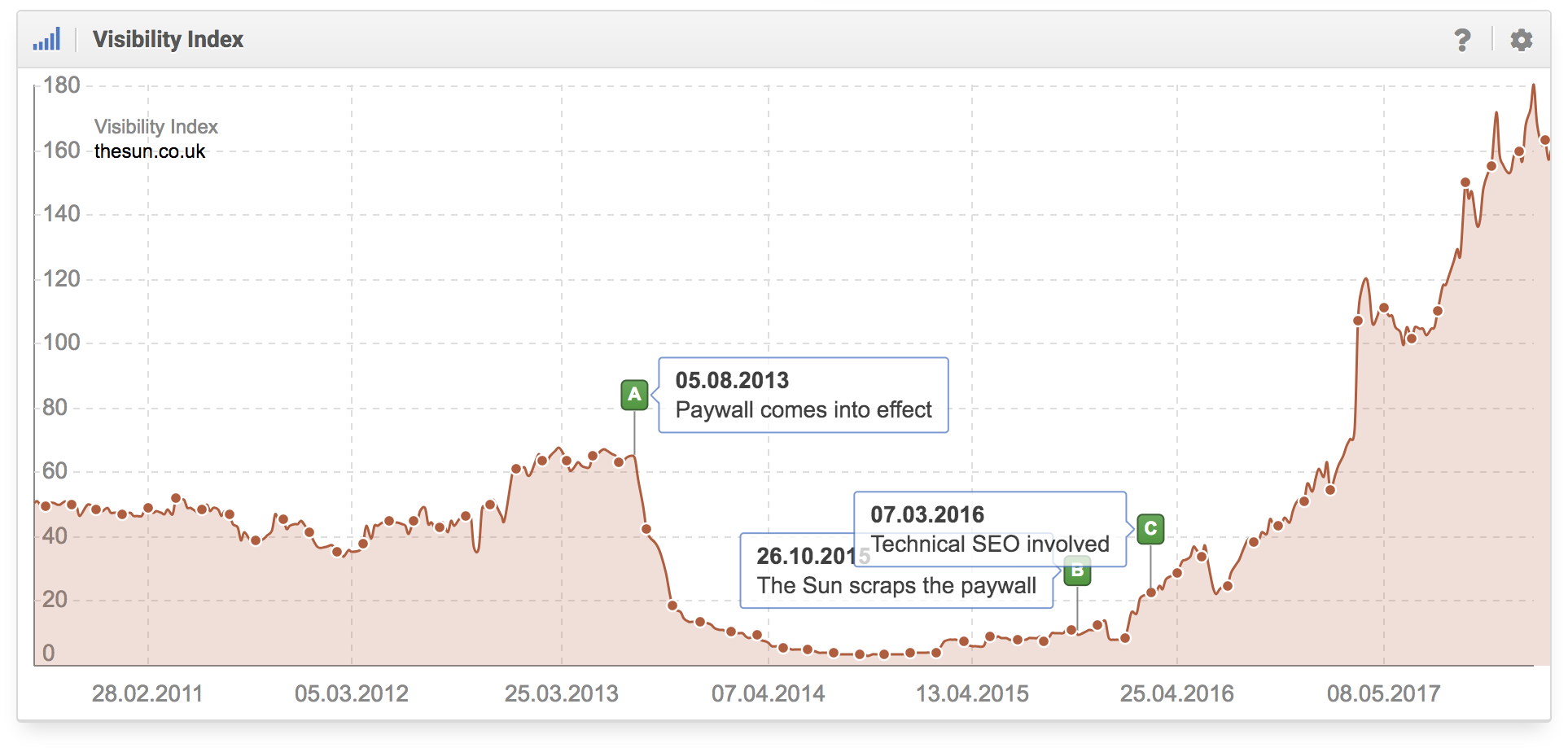The image size is (1568, 752).
Task: Click the 07.04.2014 axis date
Action: coord(769,693)
